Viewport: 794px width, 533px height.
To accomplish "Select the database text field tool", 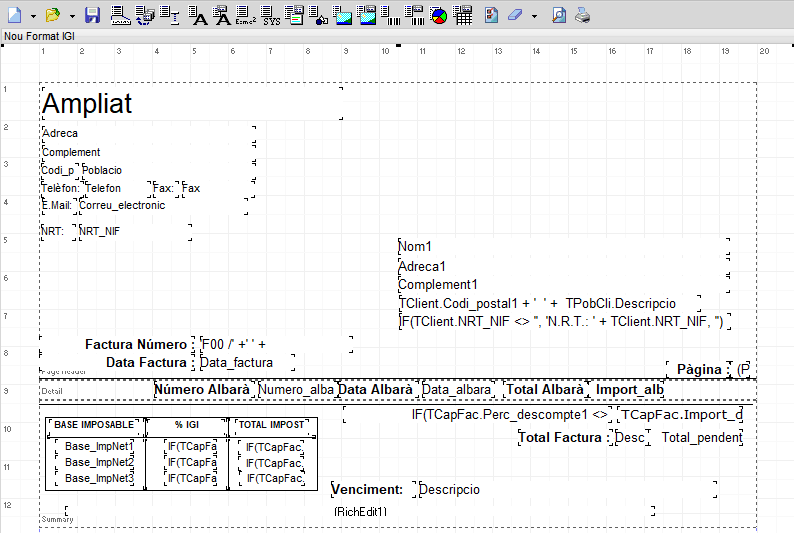I will tap(222, 15).
